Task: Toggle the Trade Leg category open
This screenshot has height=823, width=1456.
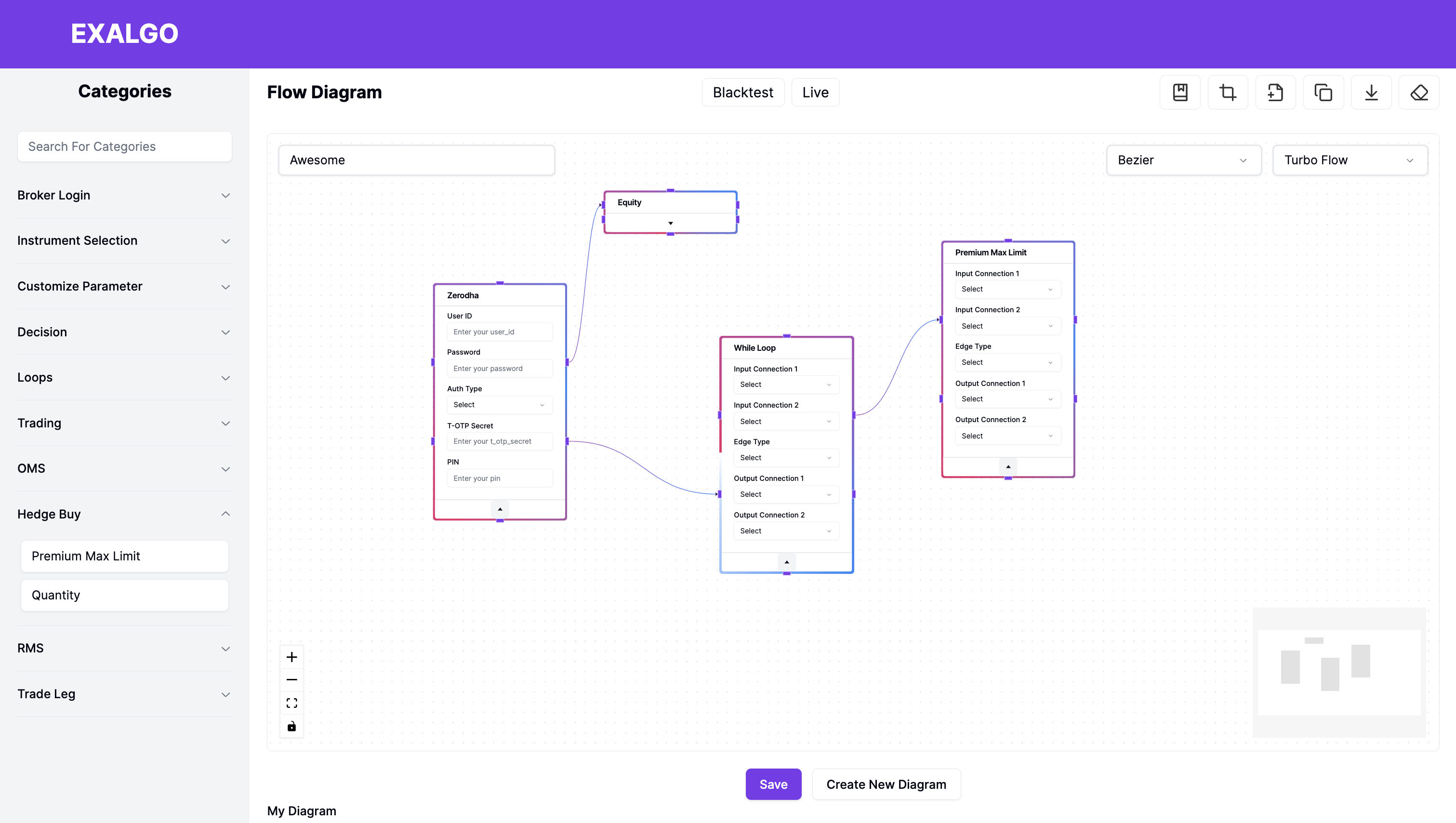Action: click(x=124, y=693)
